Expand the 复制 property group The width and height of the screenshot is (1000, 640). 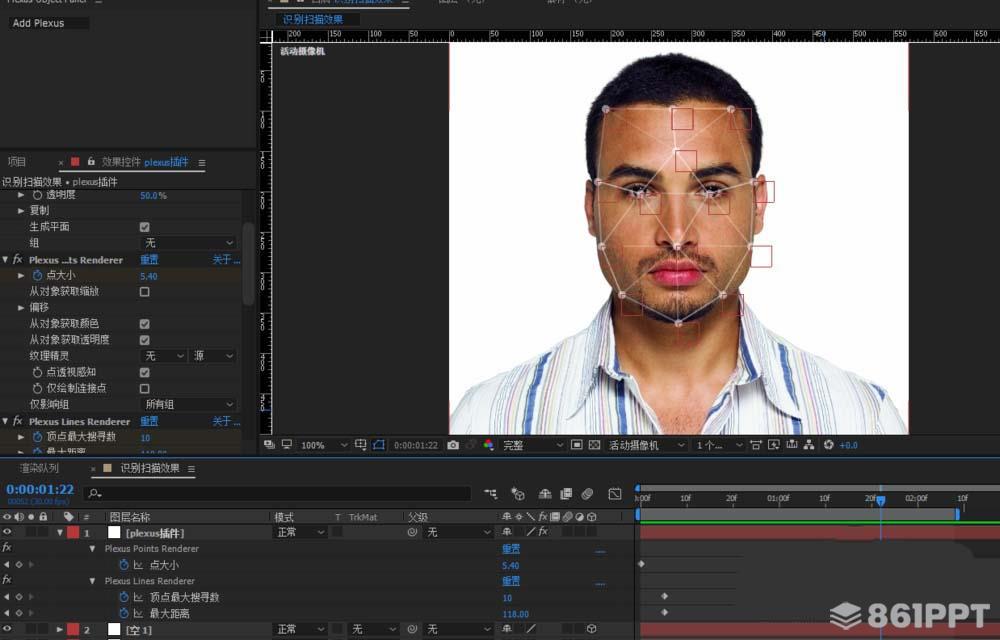click(x=21, y=210)
